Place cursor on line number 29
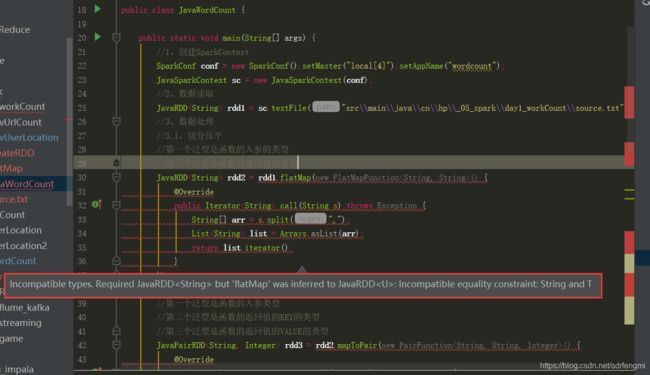Viewport: 650px width, 375px height. [x=82, y=163]
